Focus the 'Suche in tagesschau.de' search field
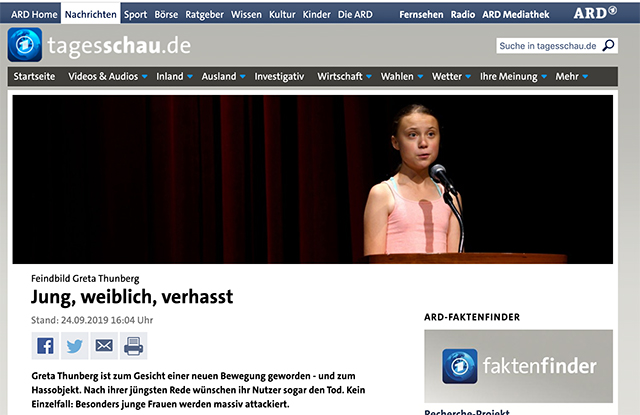The height and width of the screenshot is (415, 640). [x=548, y=46]
